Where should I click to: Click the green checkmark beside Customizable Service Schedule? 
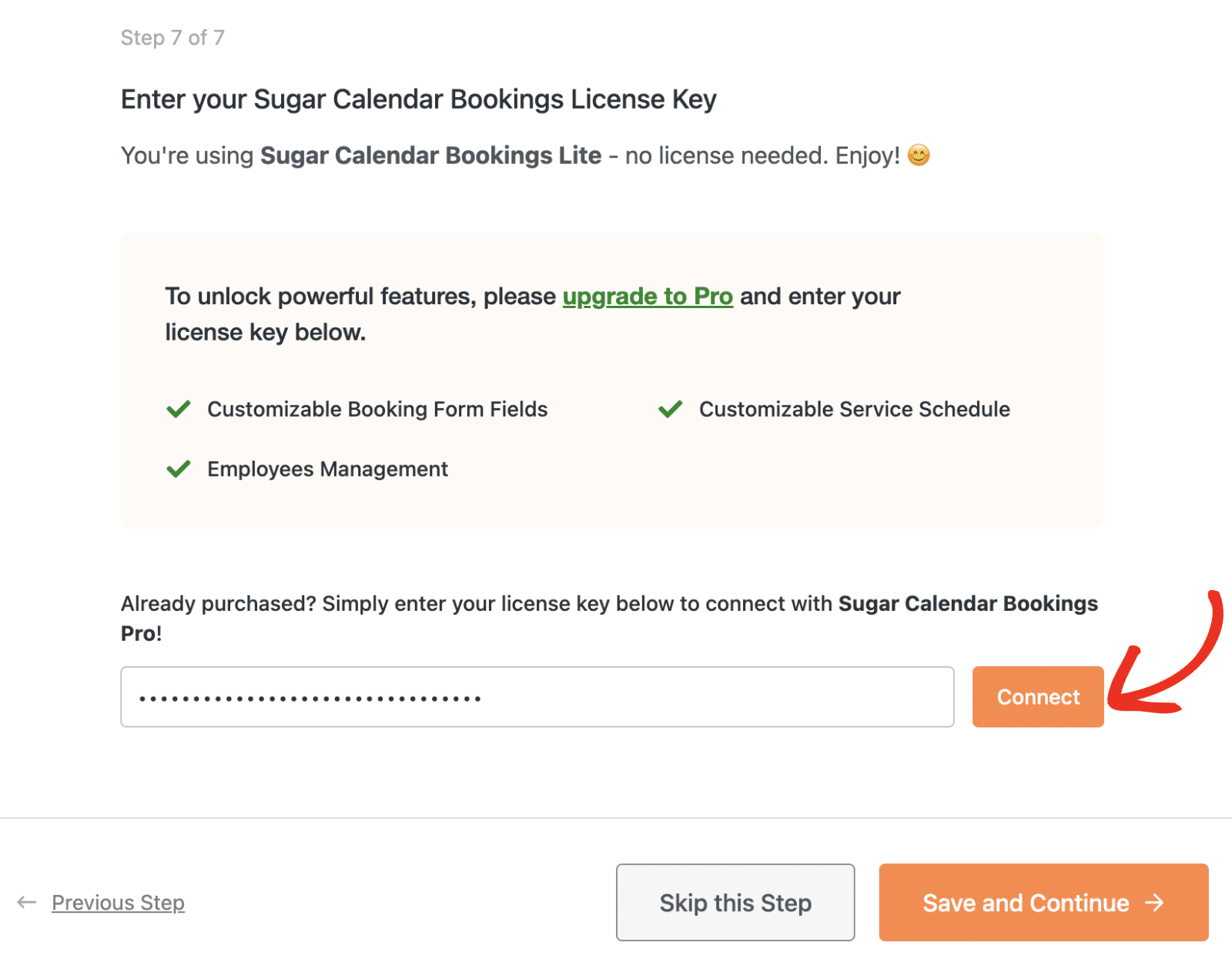tap(669, 409)
